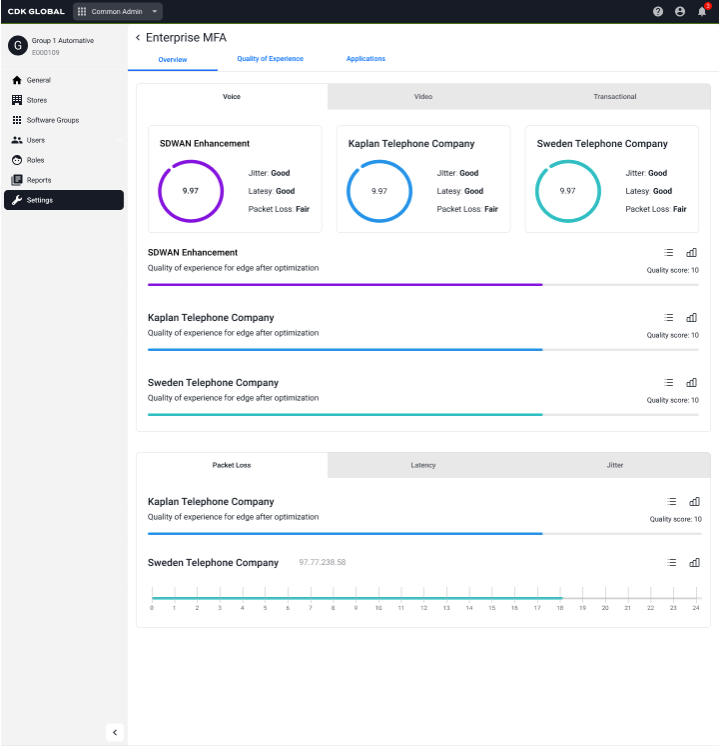720x746 pixels.
Task: Click the 97.77.238.58 IP address text
Action: coord(322,562)
